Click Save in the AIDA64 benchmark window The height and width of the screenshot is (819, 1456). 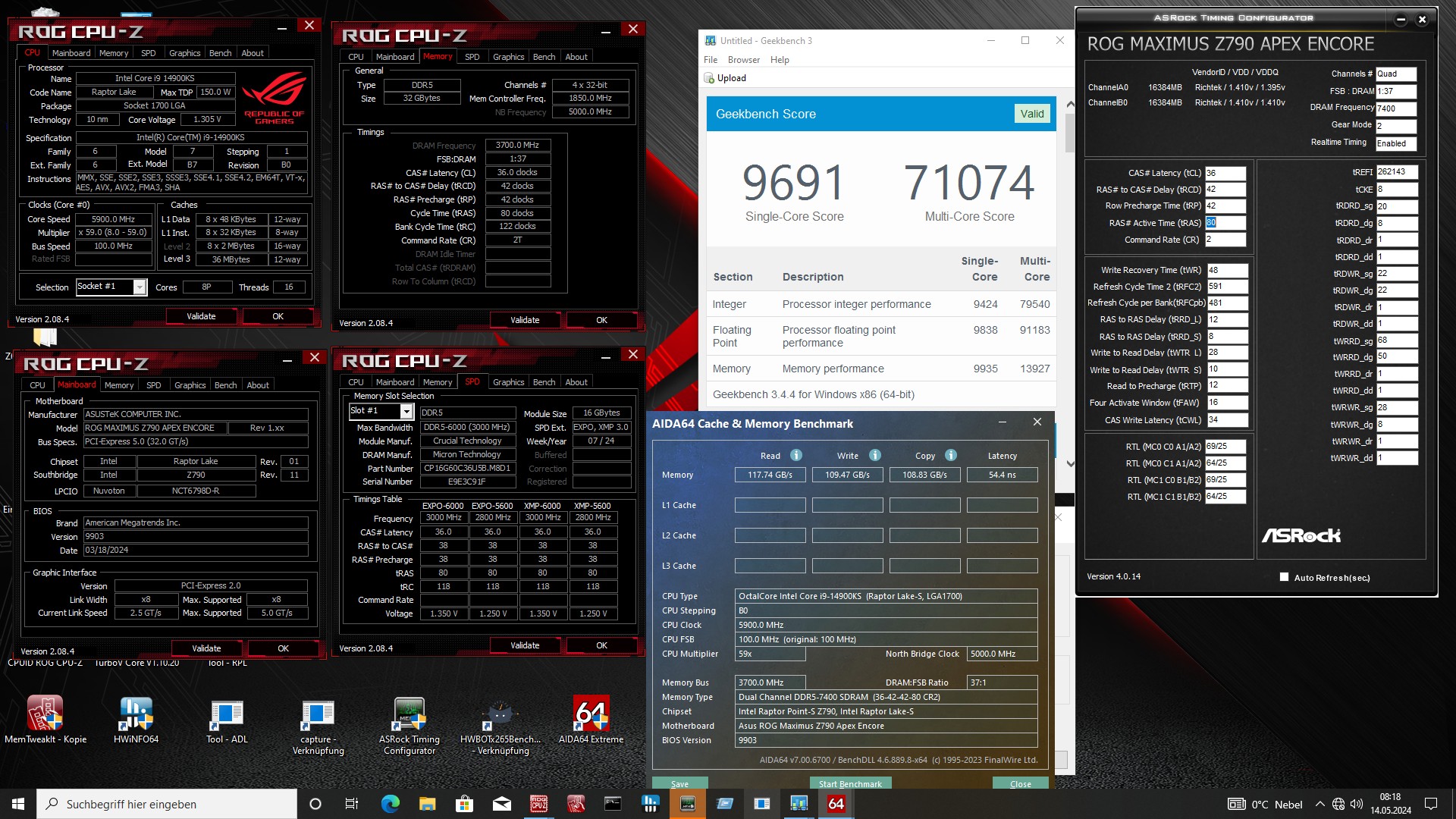680,783
